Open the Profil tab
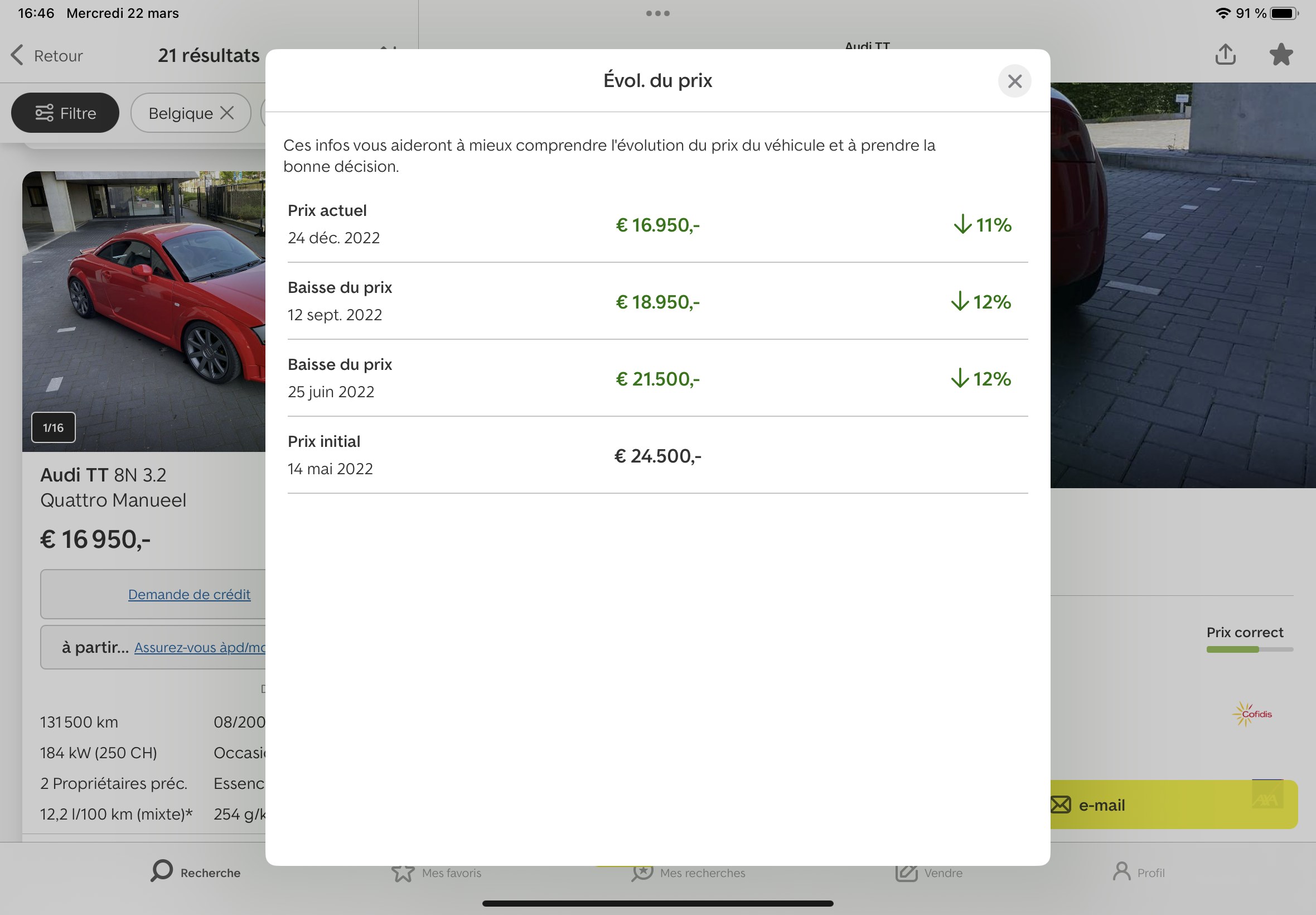 click(x=1139, y=872)
